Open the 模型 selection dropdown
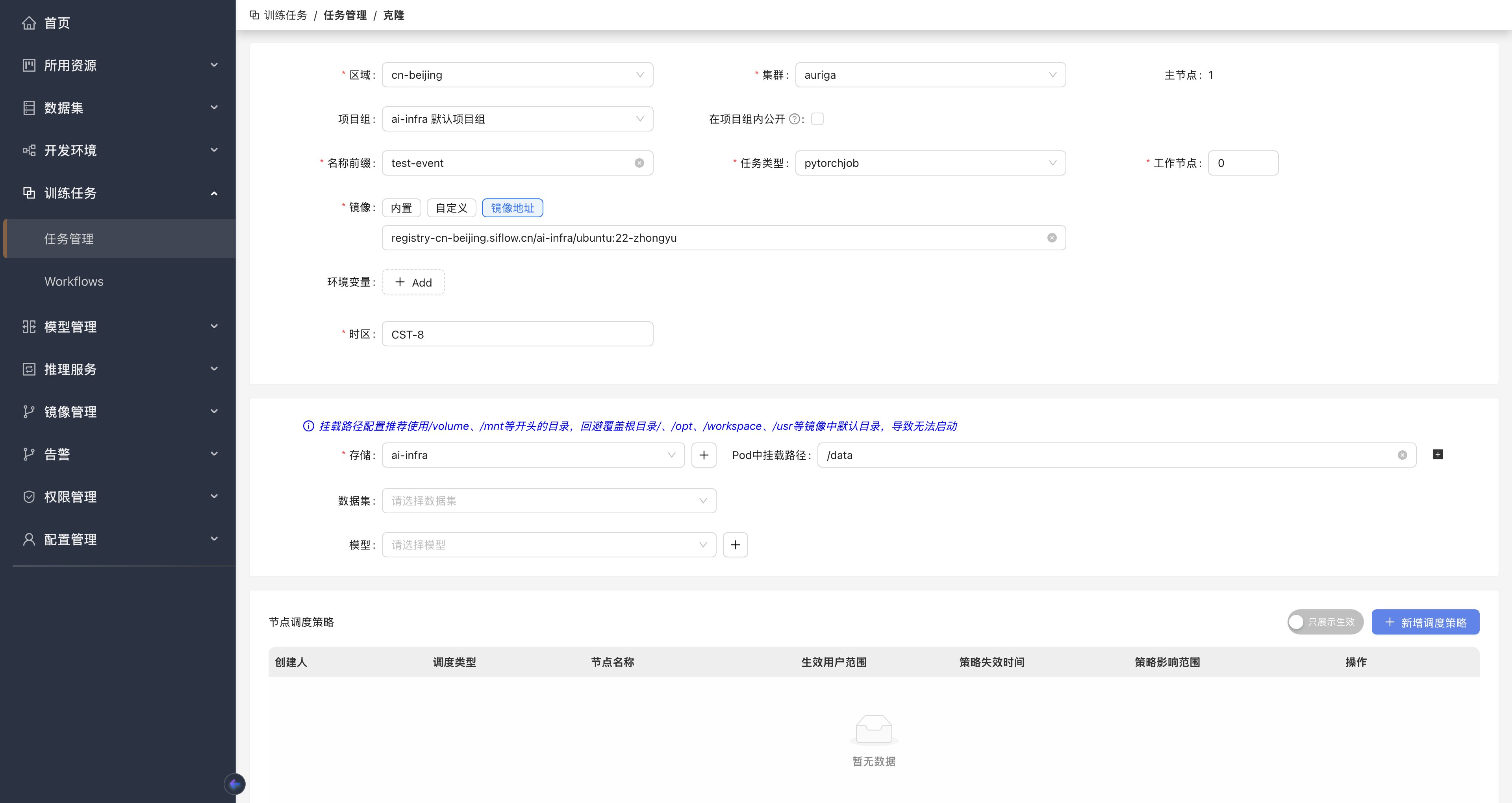Image resolution: width=1512 pixels, height=803 pixels. [549, 545]
